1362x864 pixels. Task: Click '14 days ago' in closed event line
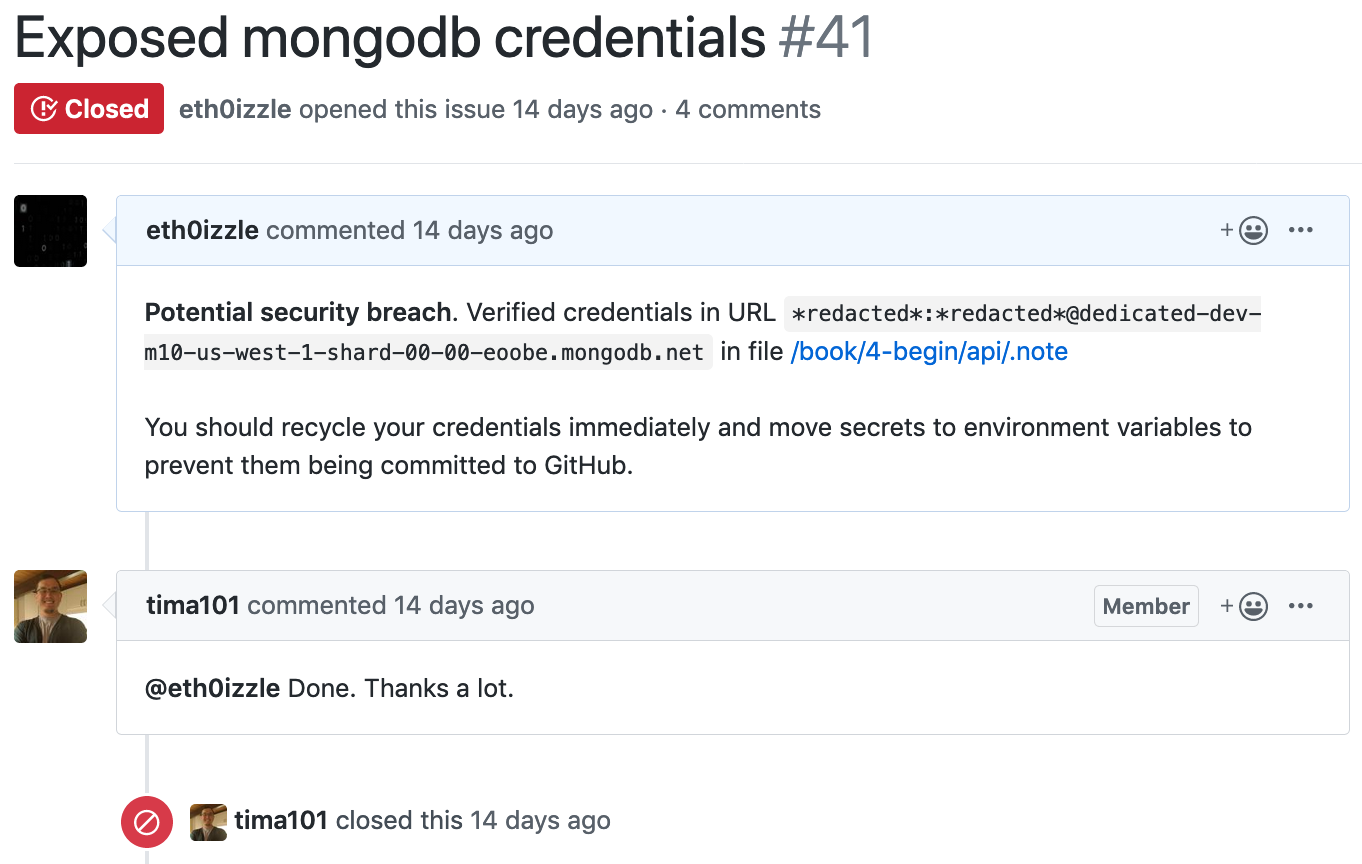(540, 821)
